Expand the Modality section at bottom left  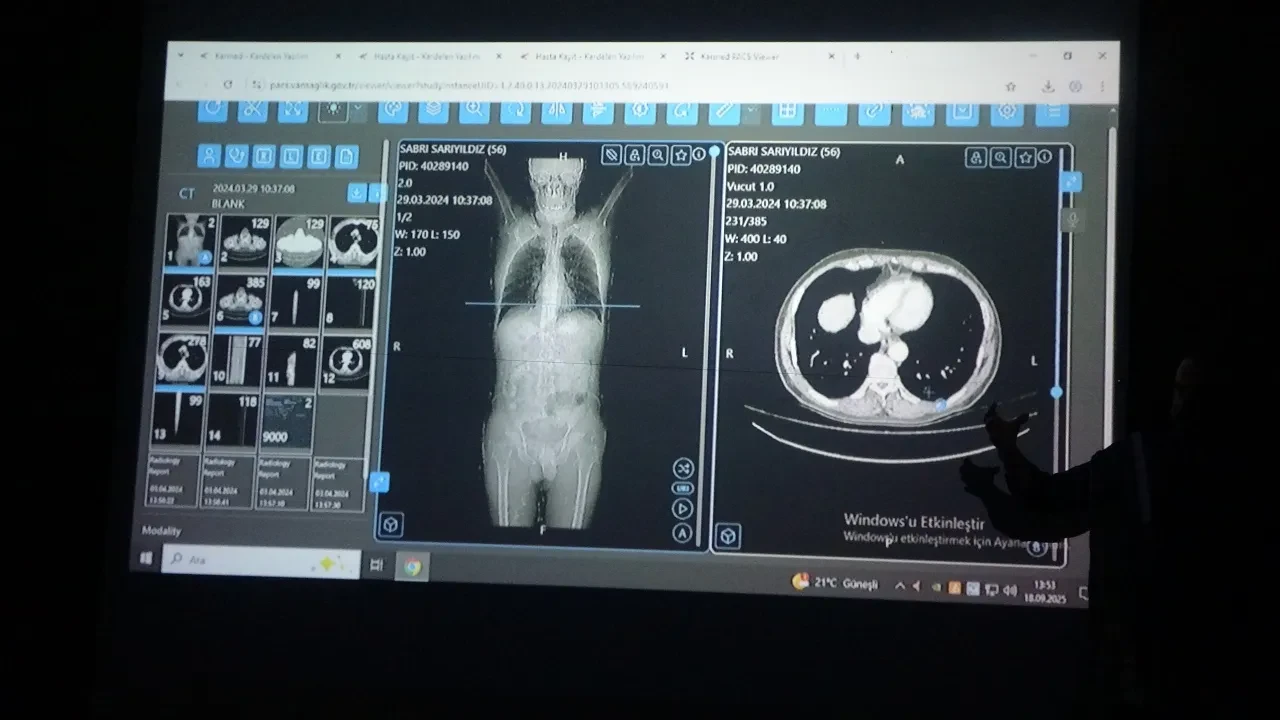point(160,531)
